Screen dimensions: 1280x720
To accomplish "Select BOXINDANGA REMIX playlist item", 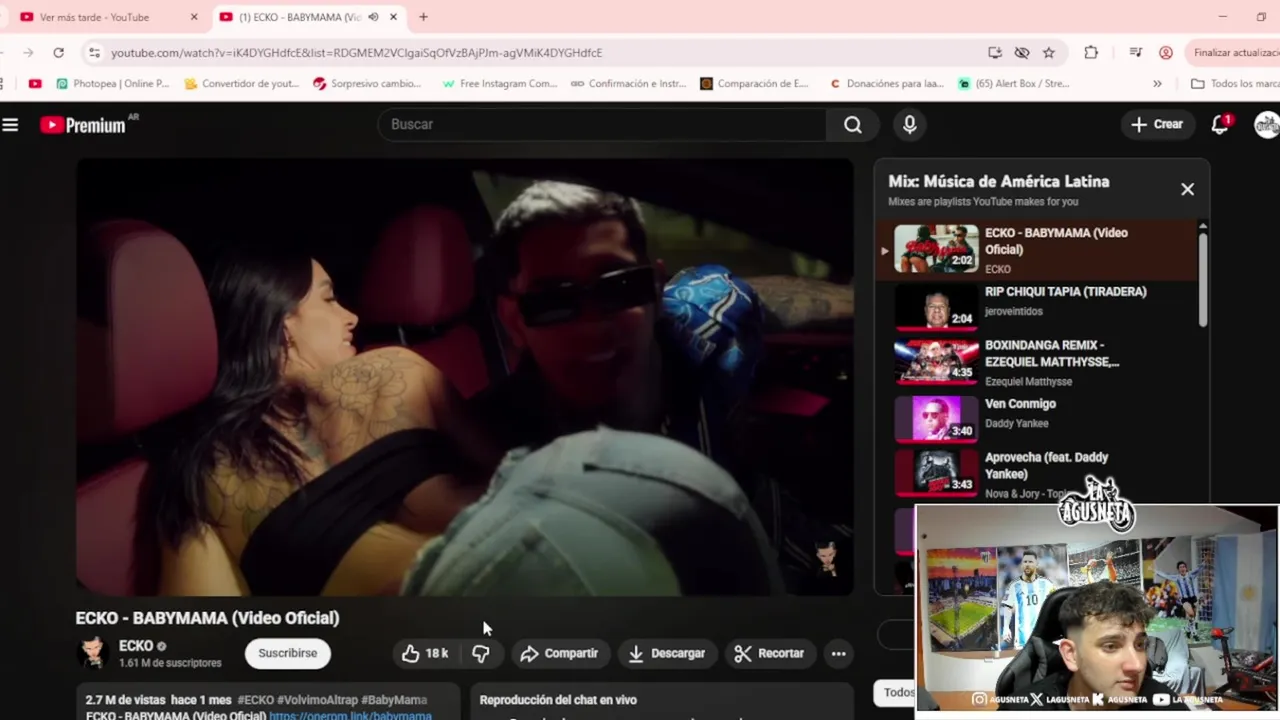I will tap(1036, 361).
